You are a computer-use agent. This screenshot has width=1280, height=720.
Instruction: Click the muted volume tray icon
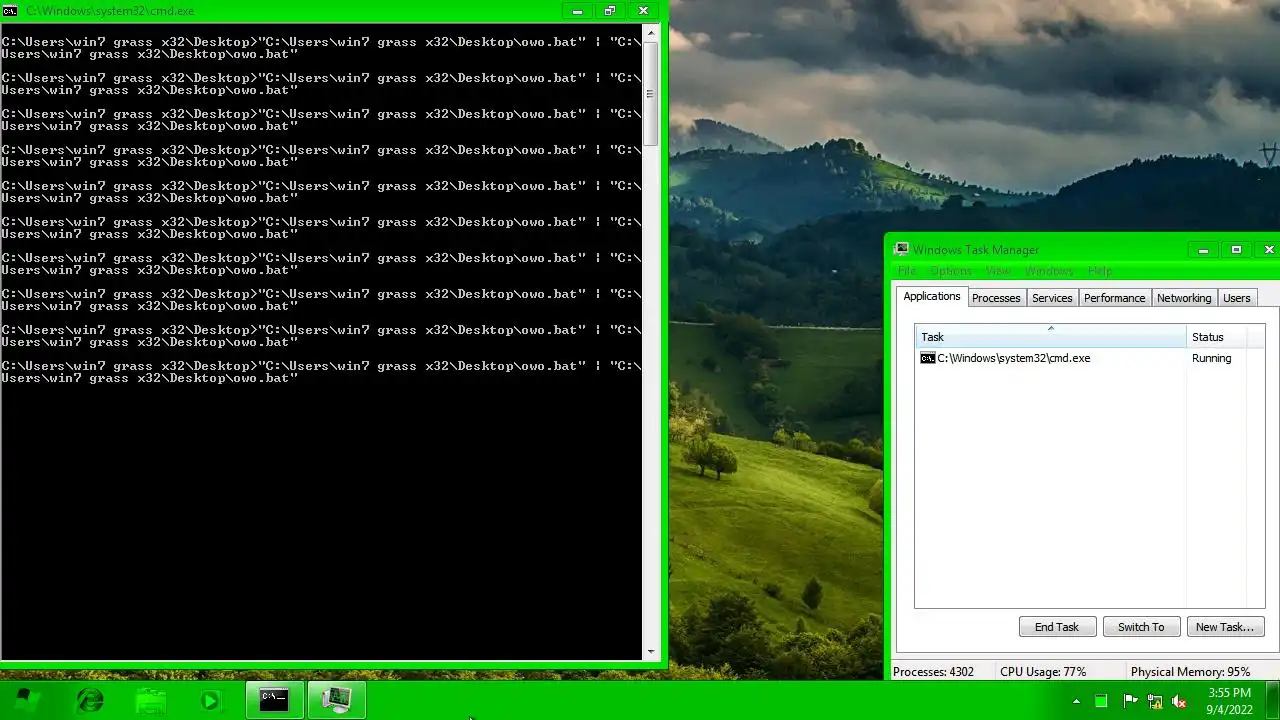tap(1179, 701)
